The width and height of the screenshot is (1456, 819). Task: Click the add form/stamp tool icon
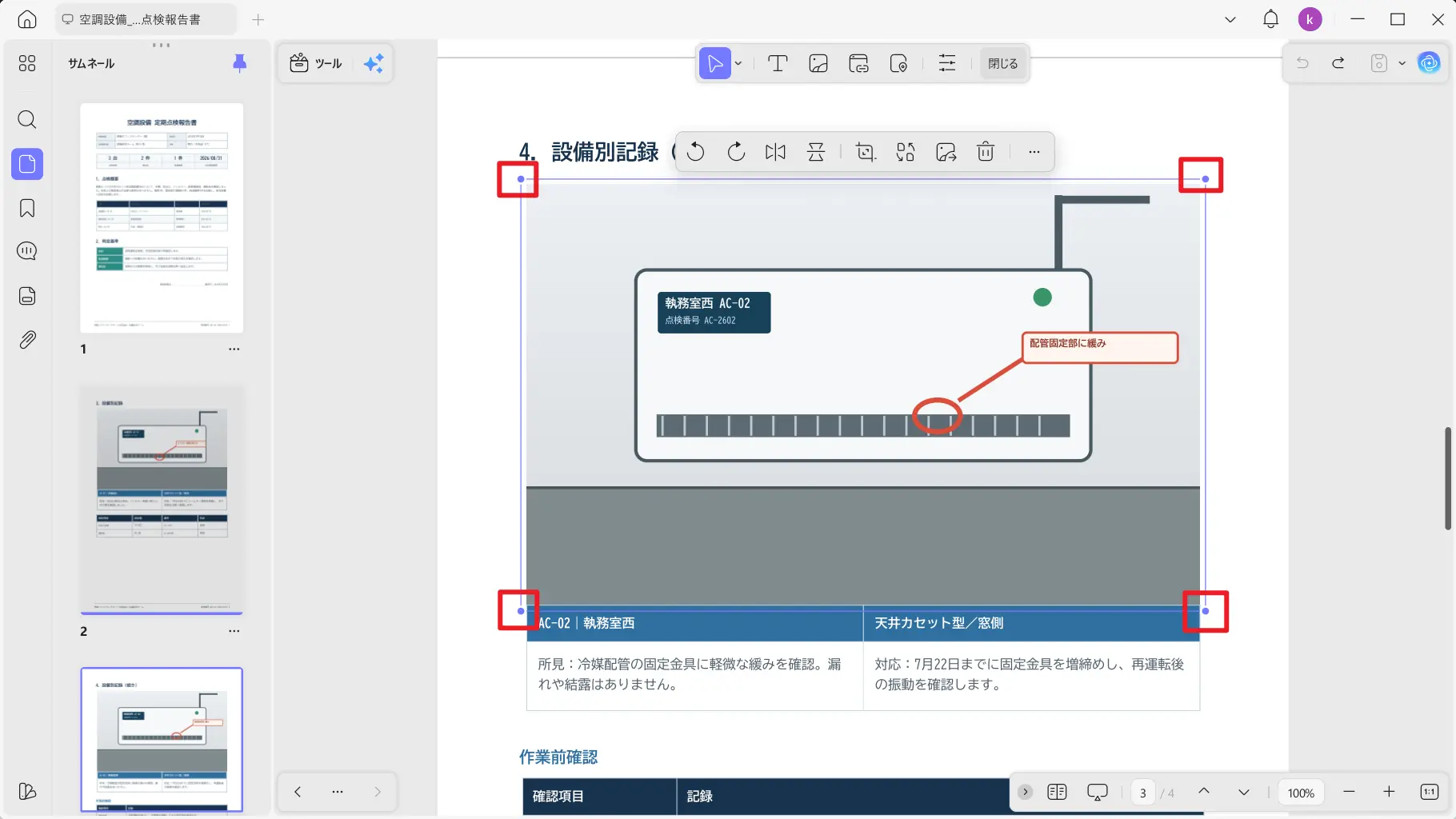point(898,63)
